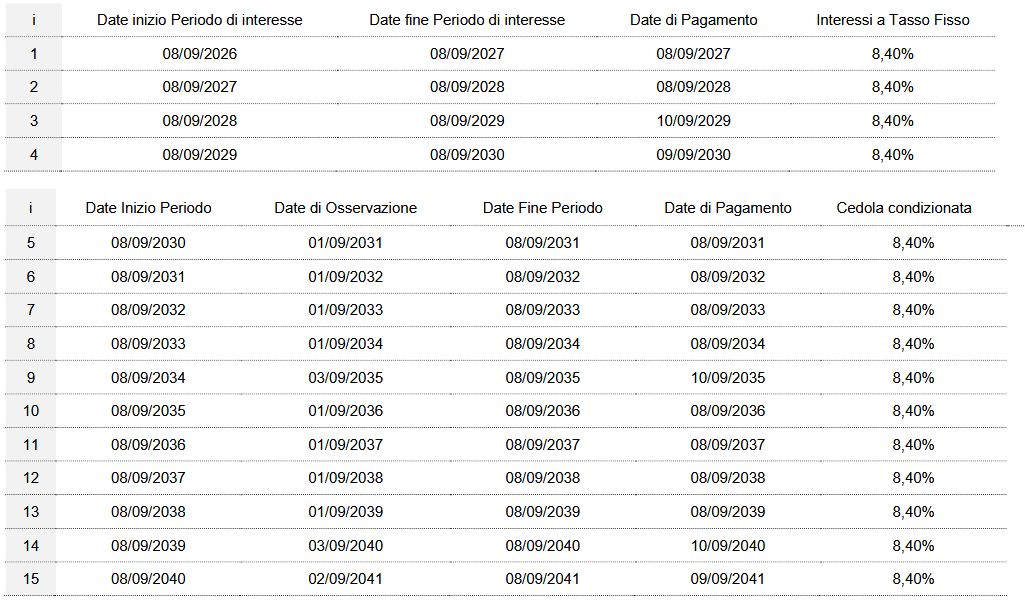The height and width of the screenshot is (603, 1025).
Task: Click payment date 10/09/2040 in row 14
Action: (728, 546)
